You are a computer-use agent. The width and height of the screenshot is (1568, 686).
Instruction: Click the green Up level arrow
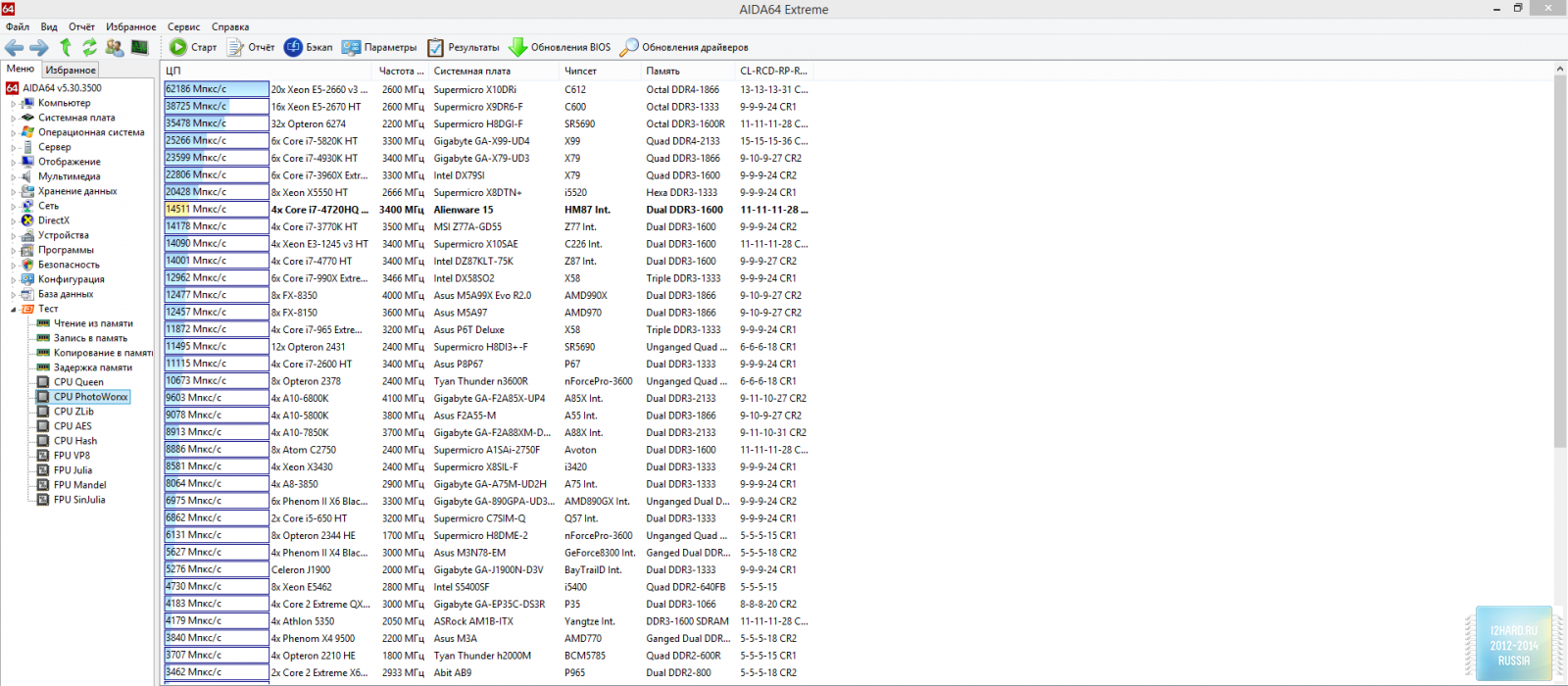pos(66,47)
